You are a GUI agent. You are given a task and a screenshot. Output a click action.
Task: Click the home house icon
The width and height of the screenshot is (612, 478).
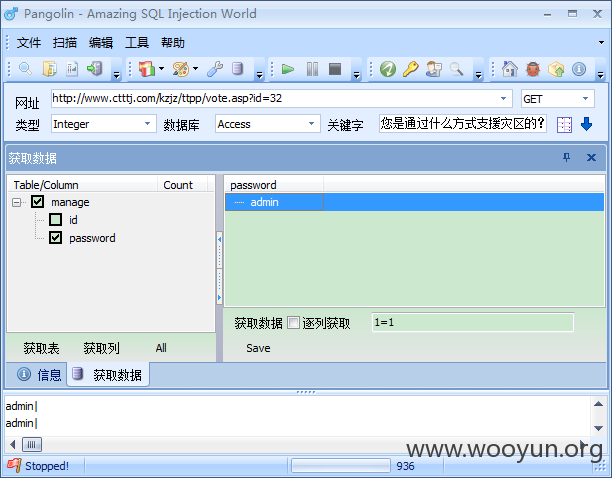[509, 69]
